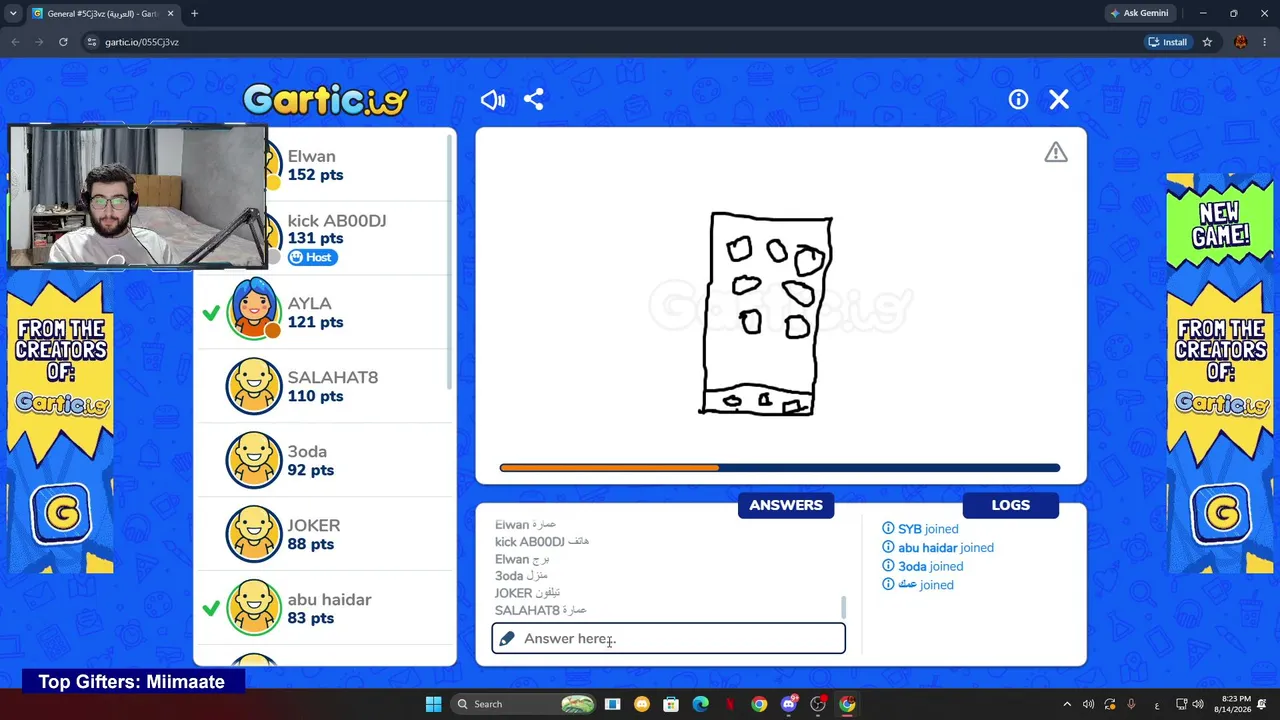Click the answers chat scrollbar
Screen dimensions: 1280x720
click(843, 607)
